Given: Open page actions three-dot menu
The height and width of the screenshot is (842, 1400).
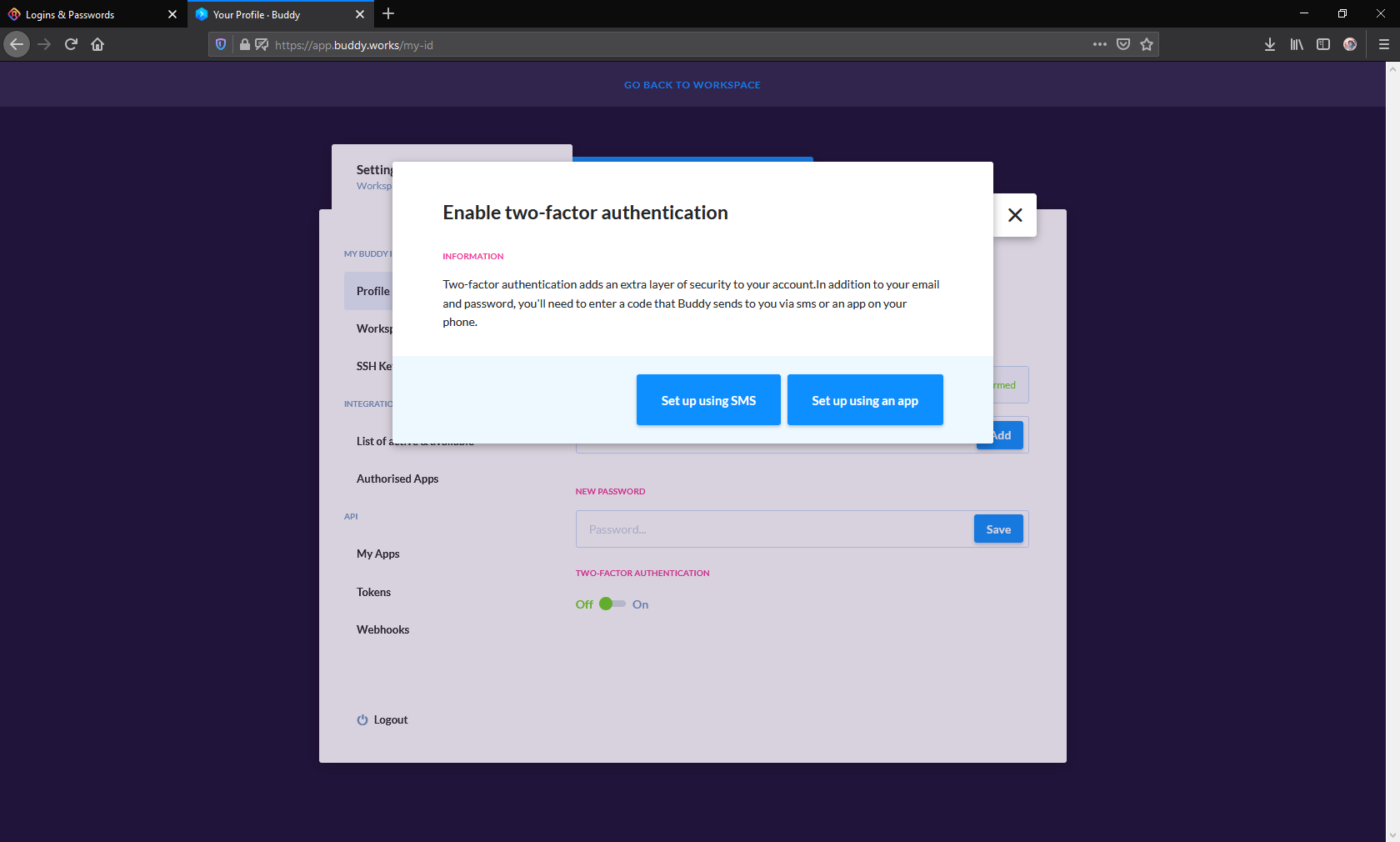Looking at the screenshot, I should click(x=1100, y=44).
